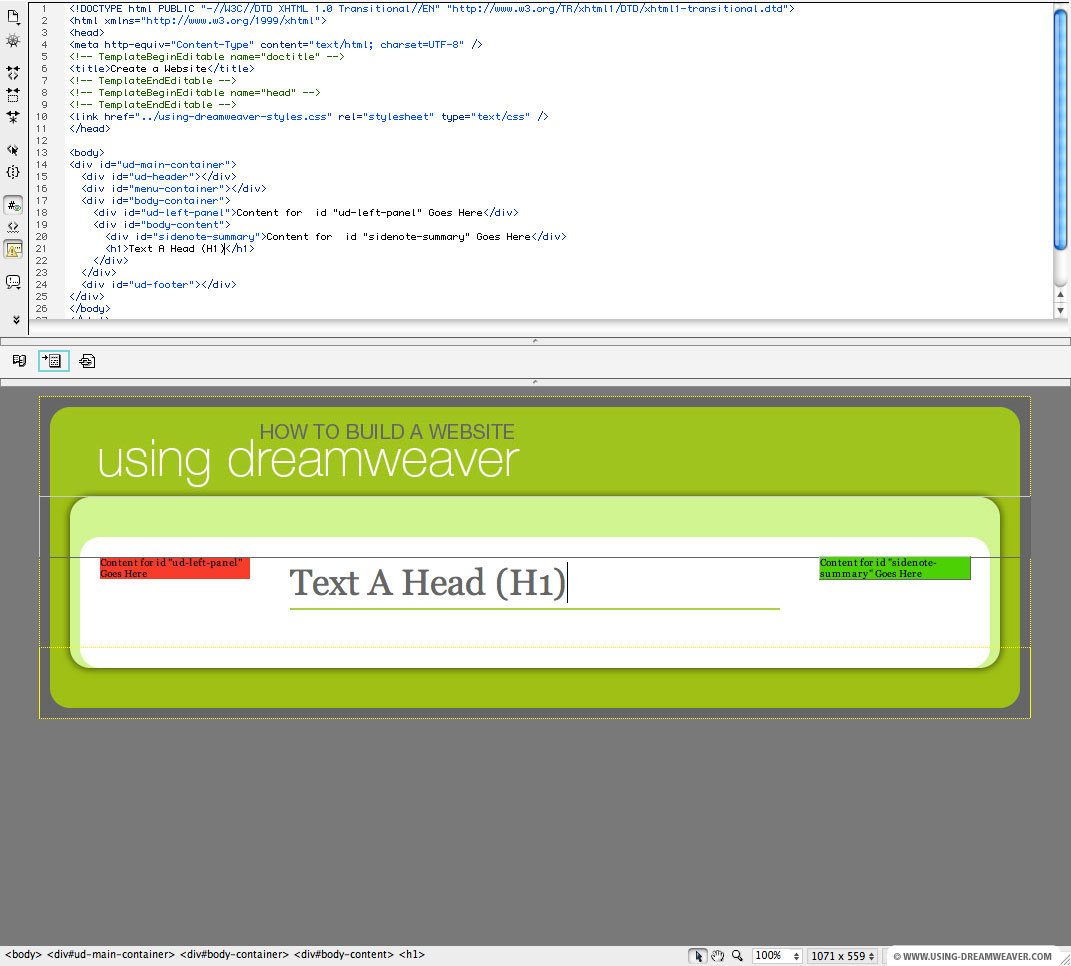Viewport: 1071px width, 966px height.
Task: Select <div#ud-main-container> in tag selector
Action: pyautogui.click(x=111, y=954)
